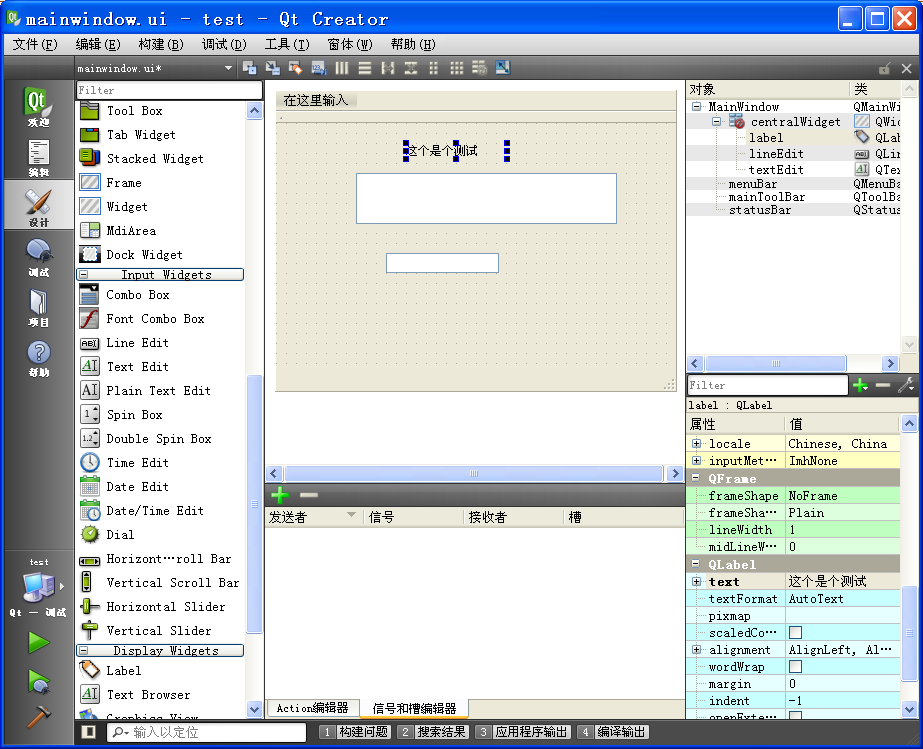Collapse the QLabel property group
The width and height of the screenshot is (923, 749).
pyautogui.click(x=696, y=564)
